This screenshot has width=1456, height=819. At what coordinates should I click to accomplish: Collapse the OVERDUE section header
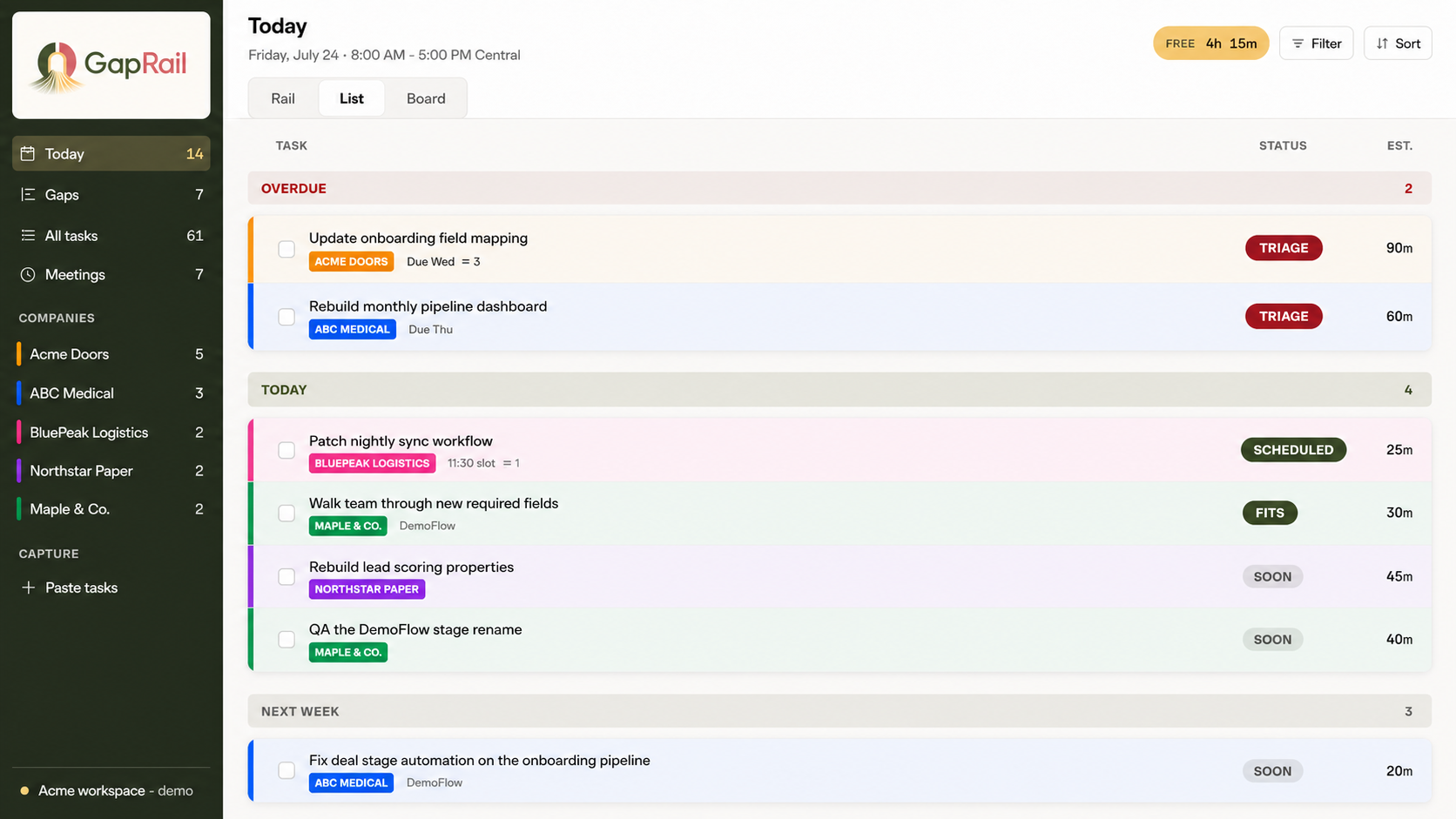pos(839,188)
